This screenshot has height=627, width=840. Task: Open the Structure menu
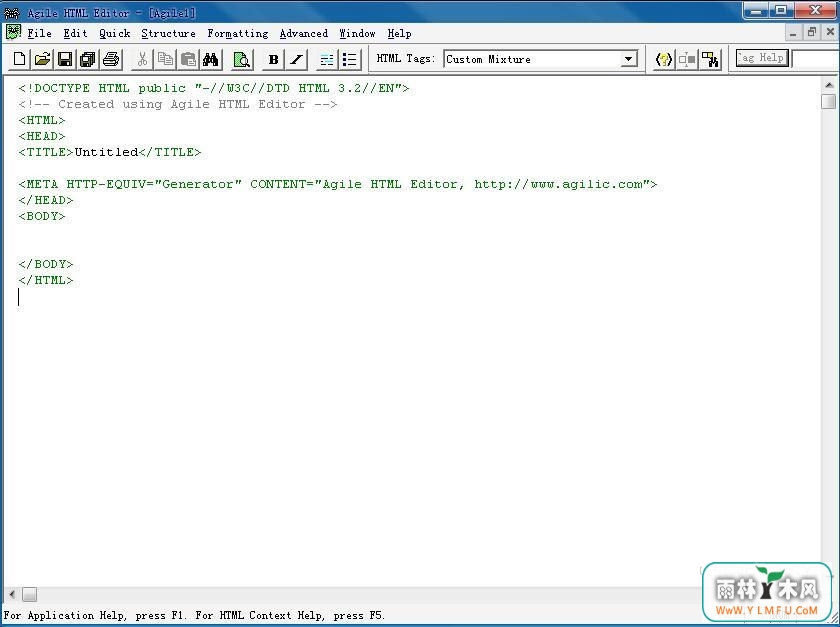pyautogui.click(x=168, y=33)
